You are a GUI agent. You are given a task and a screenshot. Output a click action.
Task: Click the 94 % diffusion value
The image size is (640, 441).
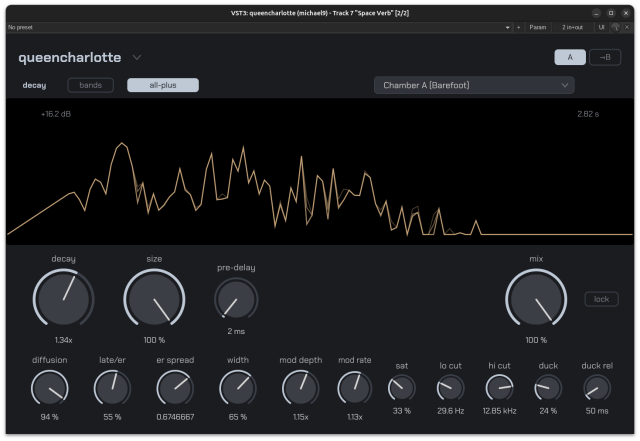[x=49, y=417]
